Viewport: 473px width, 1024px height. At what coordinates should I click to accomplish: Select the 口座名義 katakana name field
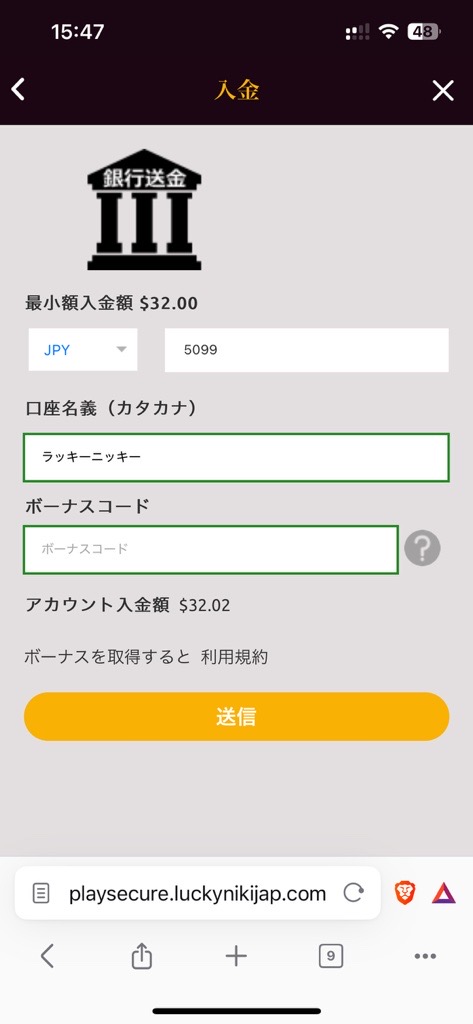click(x=236, y=457)
